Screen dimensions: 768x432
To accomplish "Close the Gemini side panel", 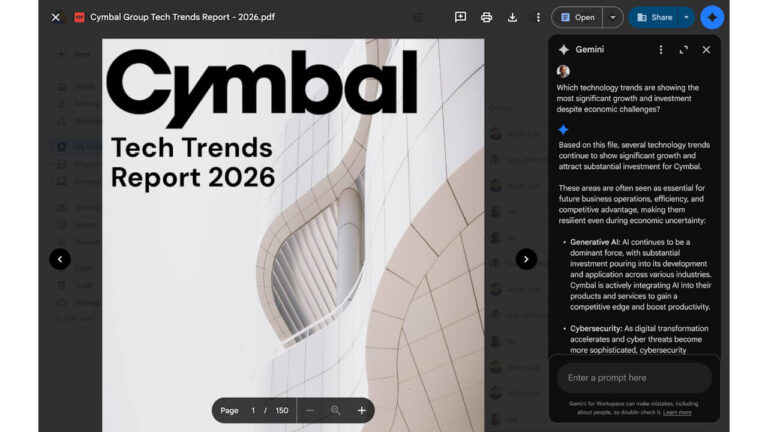I will pyautogui.click(x=706, y=49).
